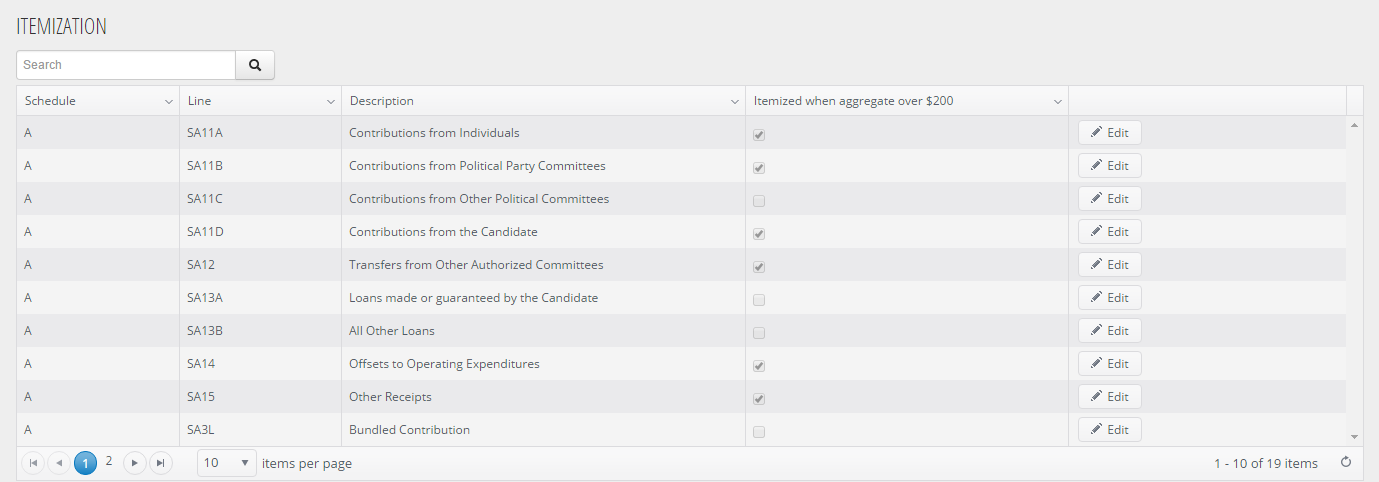Toggle itemized checkbox for SA11C Other Political Committees

[759, 200]
